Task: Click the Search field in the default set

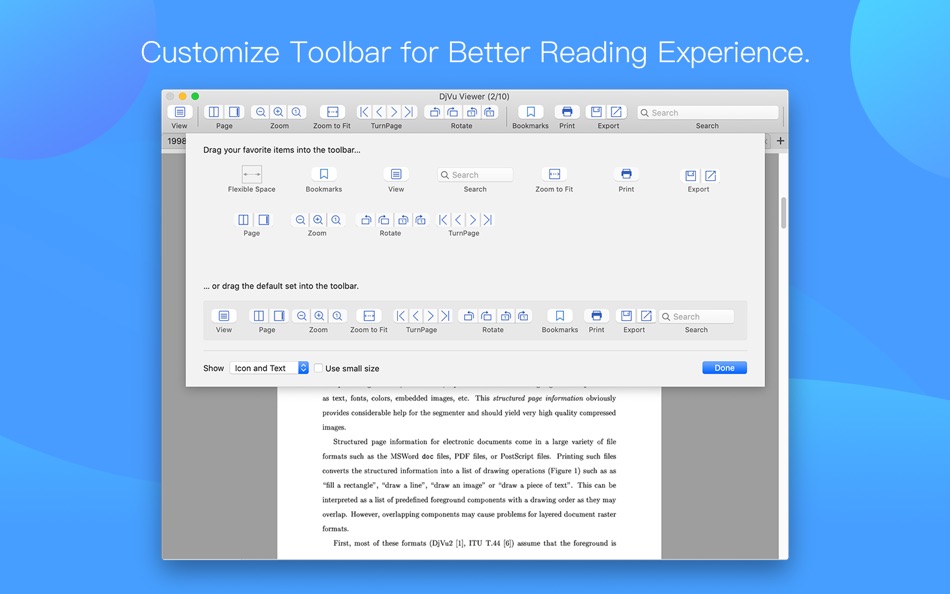Action: 696,316
